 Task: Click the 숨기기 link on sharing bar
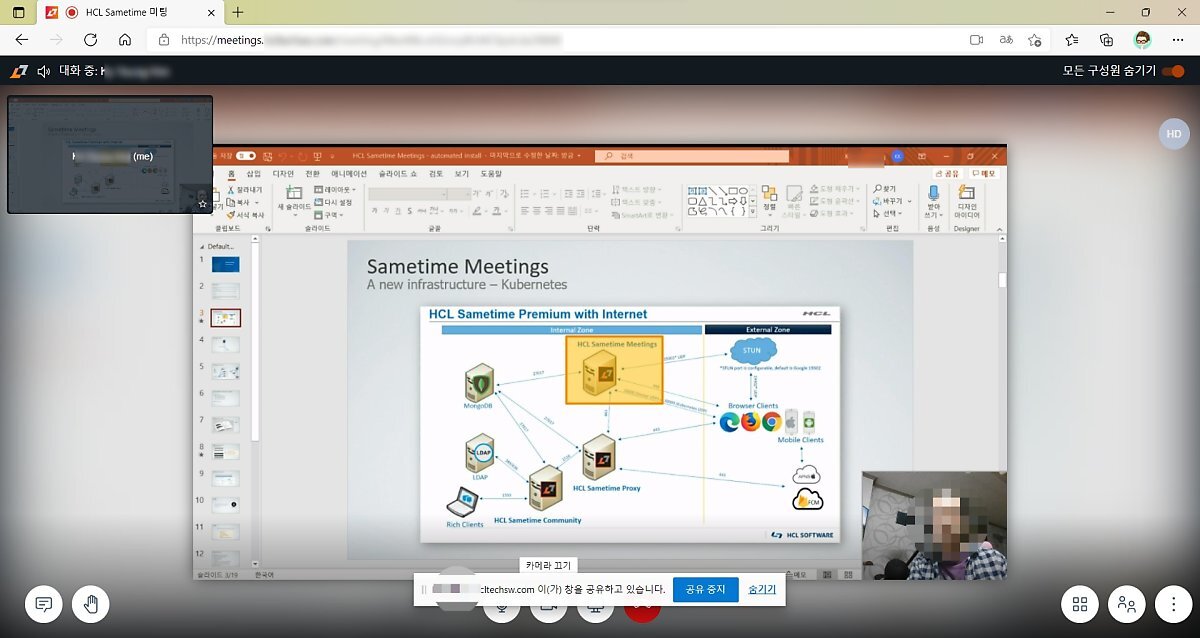pyautogui.click(x=763, y=590)
